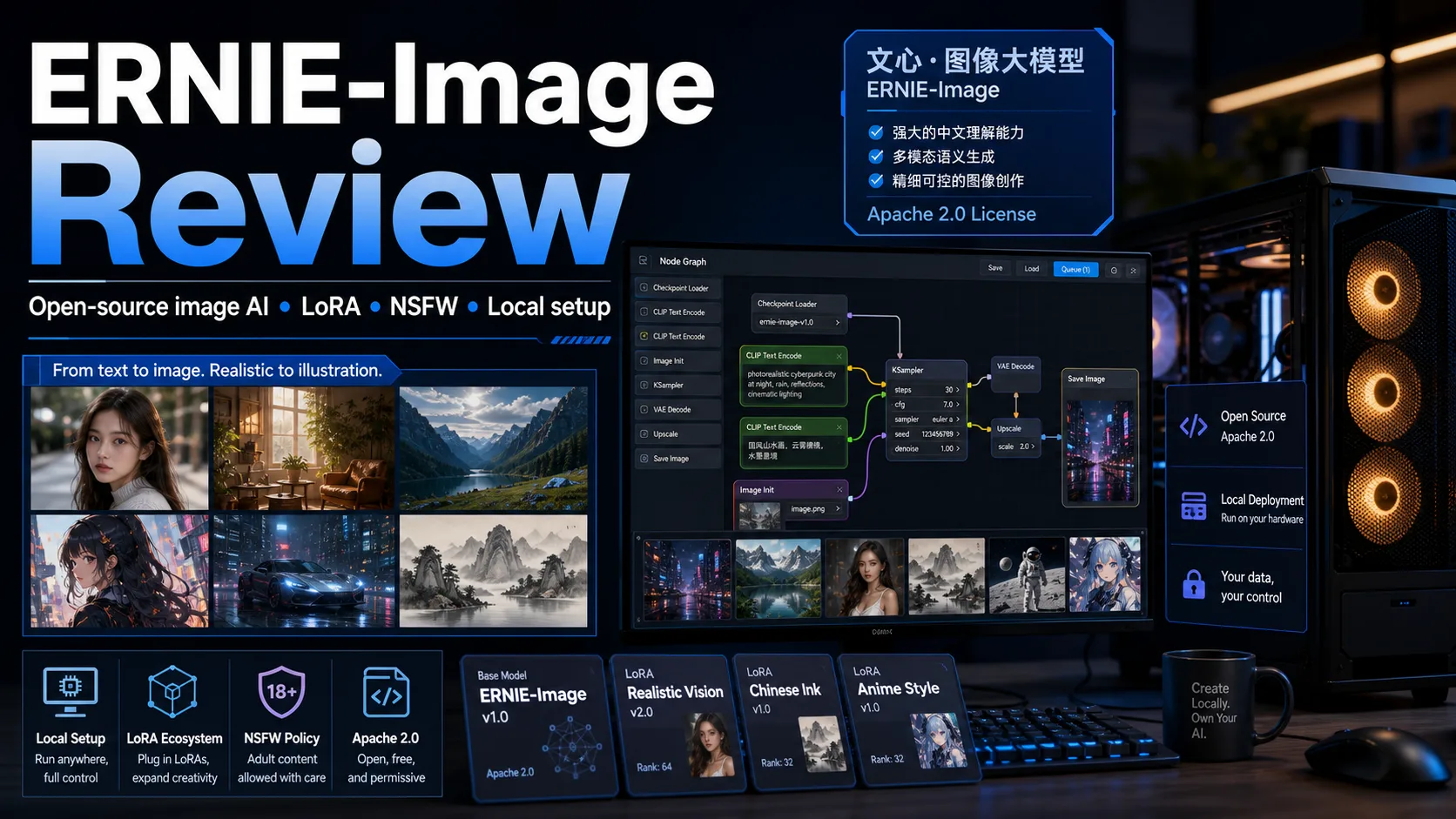Select the Chinese Ink LoRA card
The height and width of the screenshot is (819, 1456).
click(x=794, y=722)
